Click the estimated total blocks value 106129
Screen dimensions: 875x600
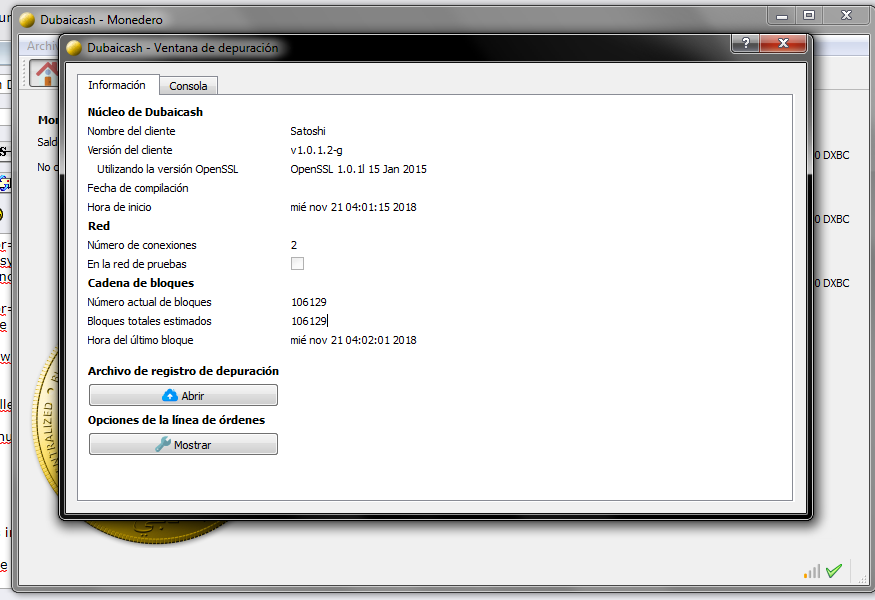pos(309,321)
